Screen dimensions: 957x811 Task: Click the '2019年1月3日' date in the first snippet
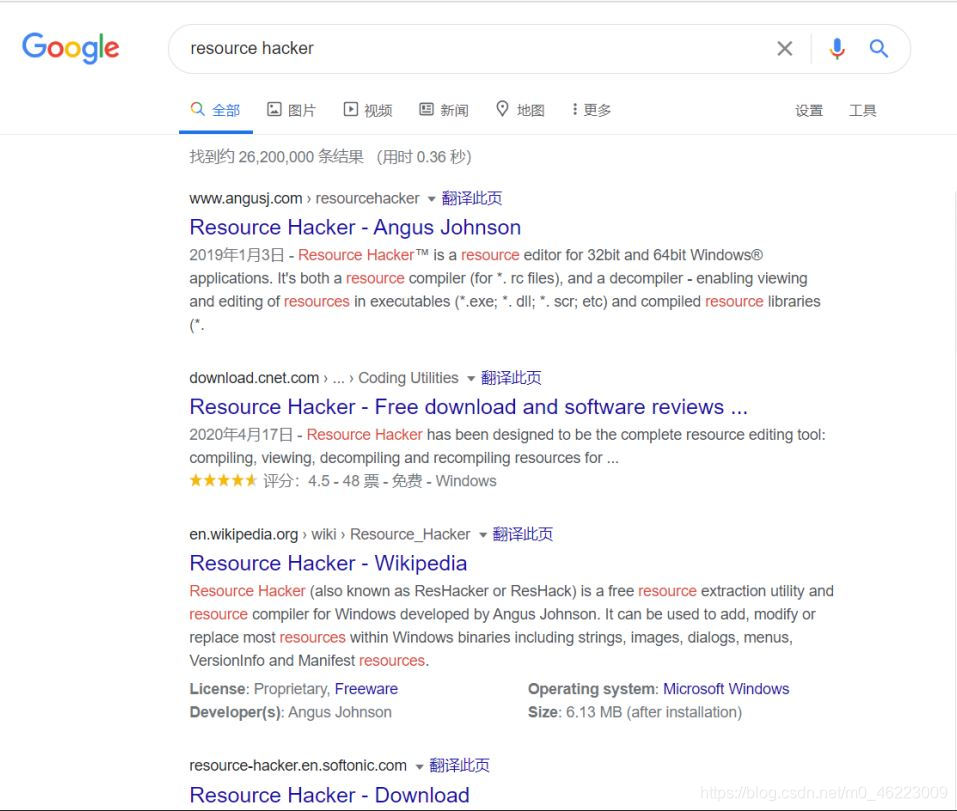237,254
